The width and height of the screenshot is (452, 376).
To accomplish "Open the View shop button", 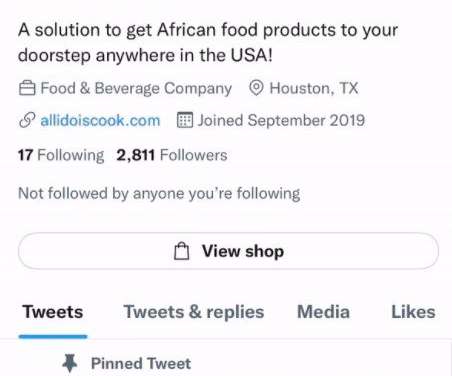I will [228, 251].
